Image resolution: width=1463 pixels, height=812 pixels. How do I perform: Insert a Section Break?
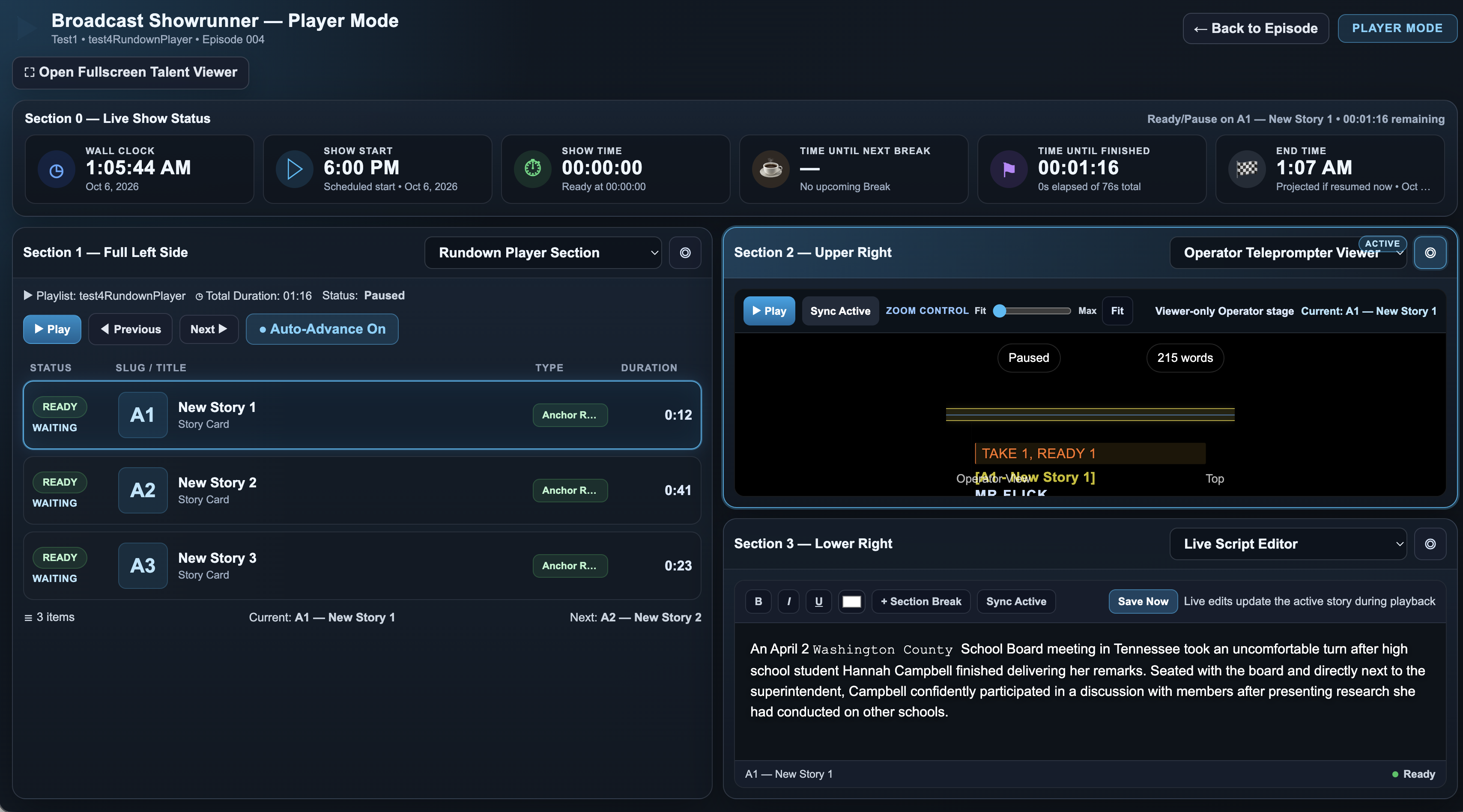[x=921, y=601]
